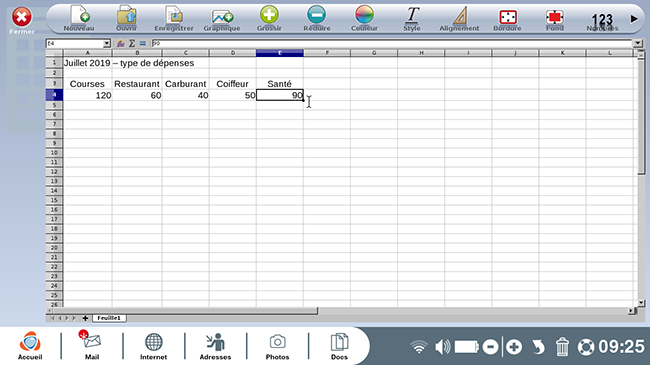This screenshot has width=650, height=365.
Task: Select the Feuille1 sheet tab
Action: [109, 318]
